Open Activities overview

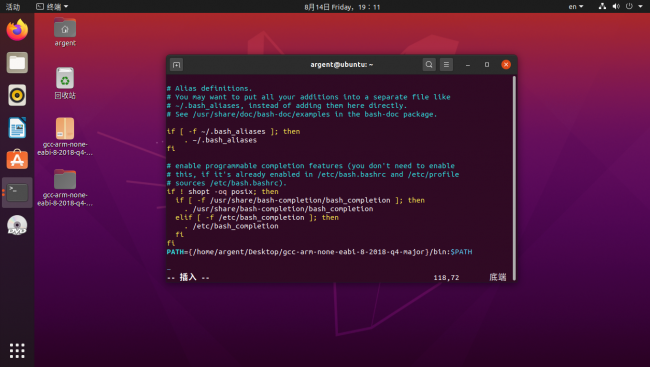[13, 7]
